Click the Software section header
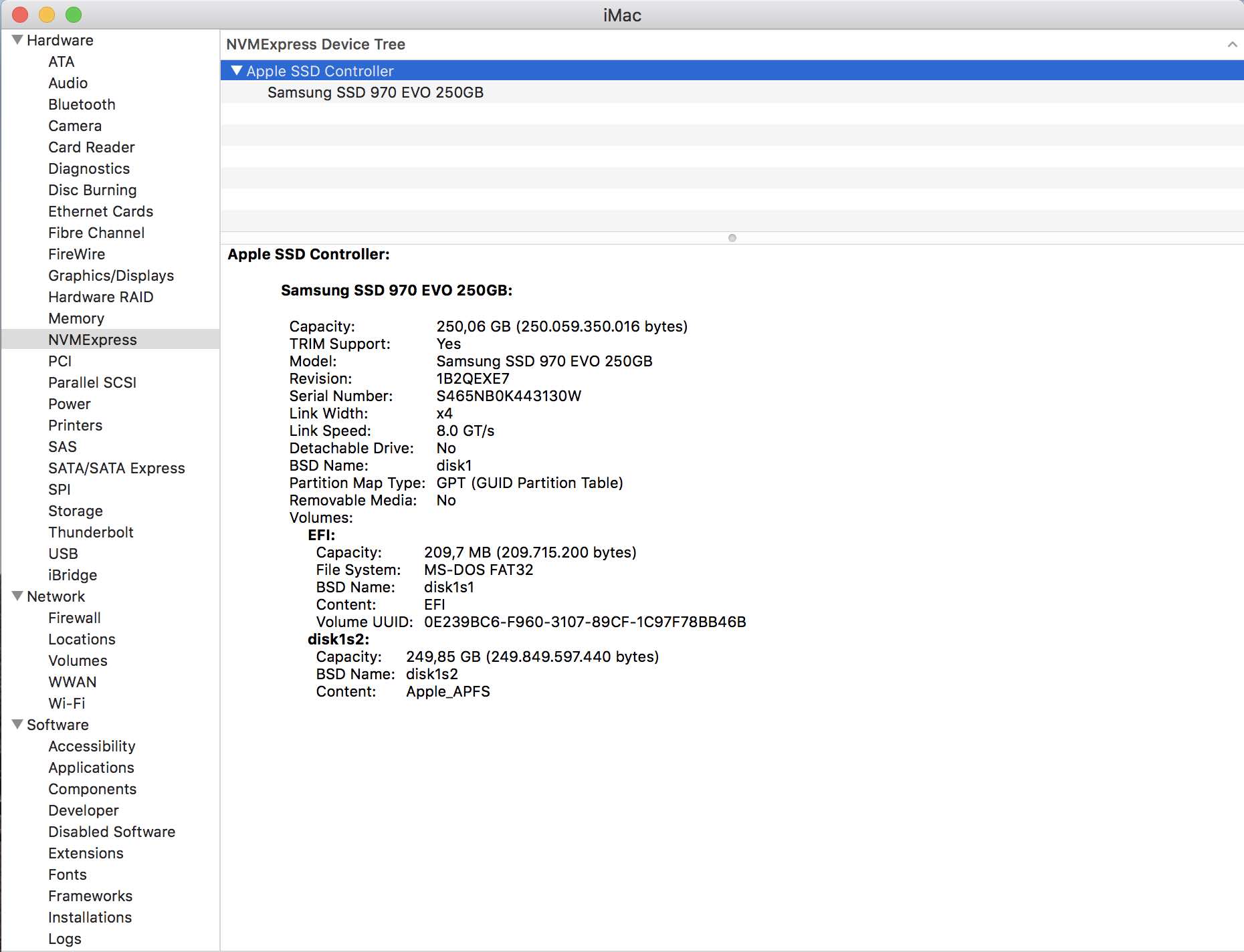 tap(58, 725)
